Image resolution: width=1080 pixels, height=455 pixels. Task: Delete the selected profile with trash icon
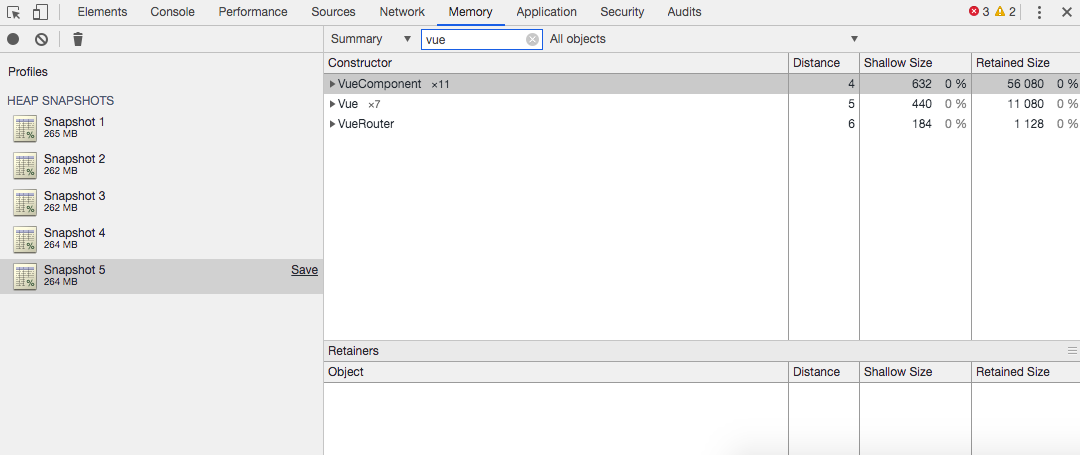(78, 39)
